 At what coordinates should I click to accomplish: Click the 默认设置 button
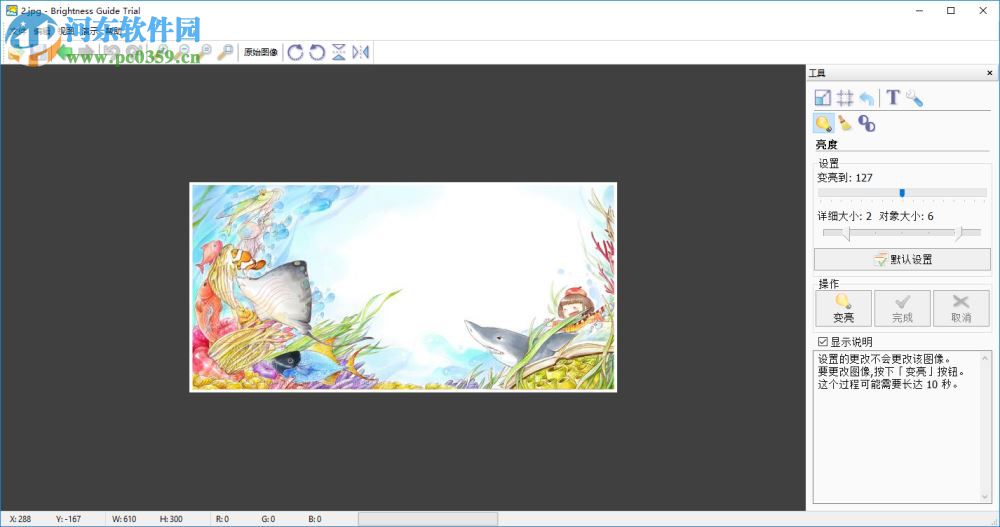click(902, 259)
